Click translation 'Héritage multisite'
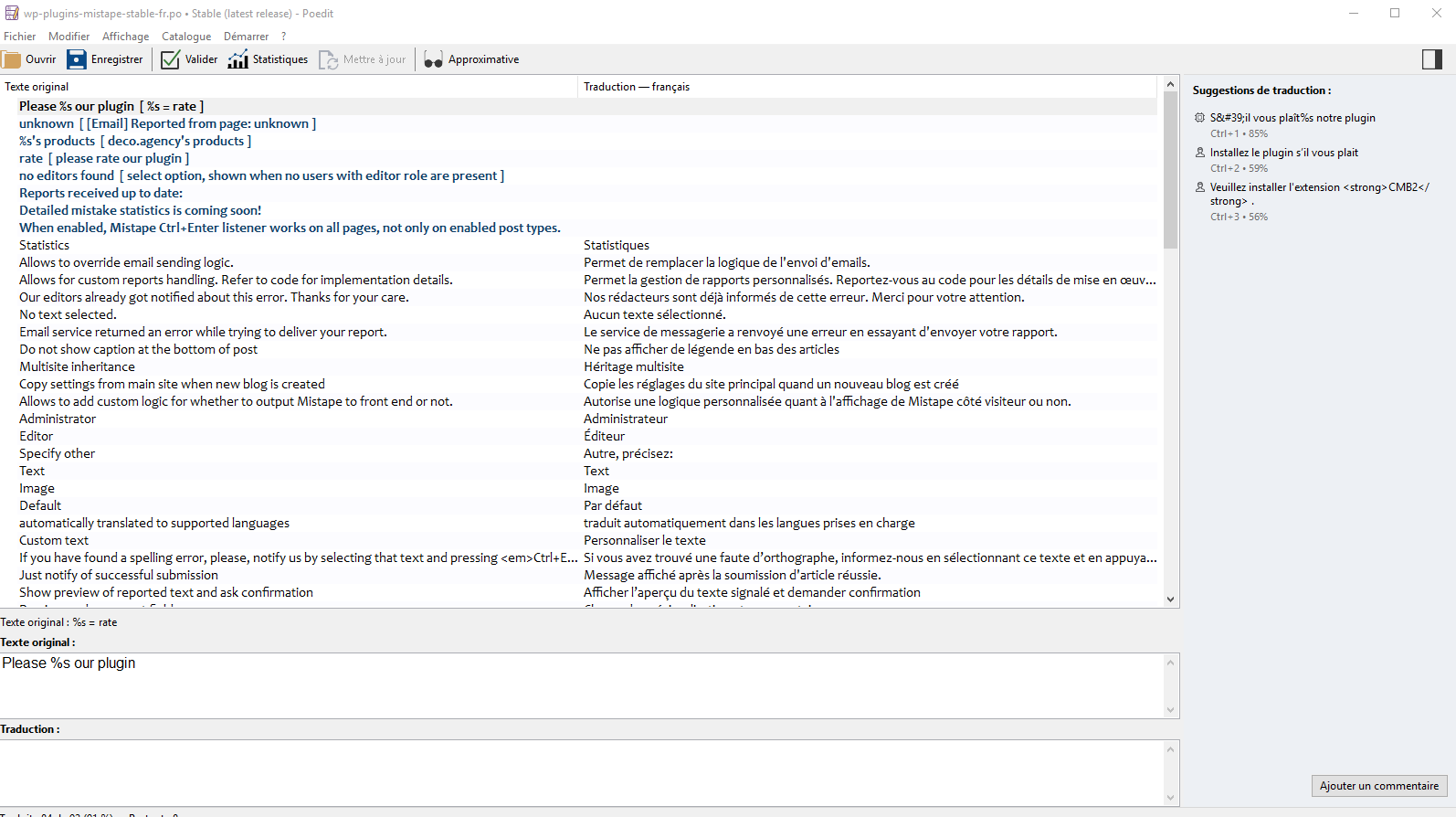 point(634,366)
